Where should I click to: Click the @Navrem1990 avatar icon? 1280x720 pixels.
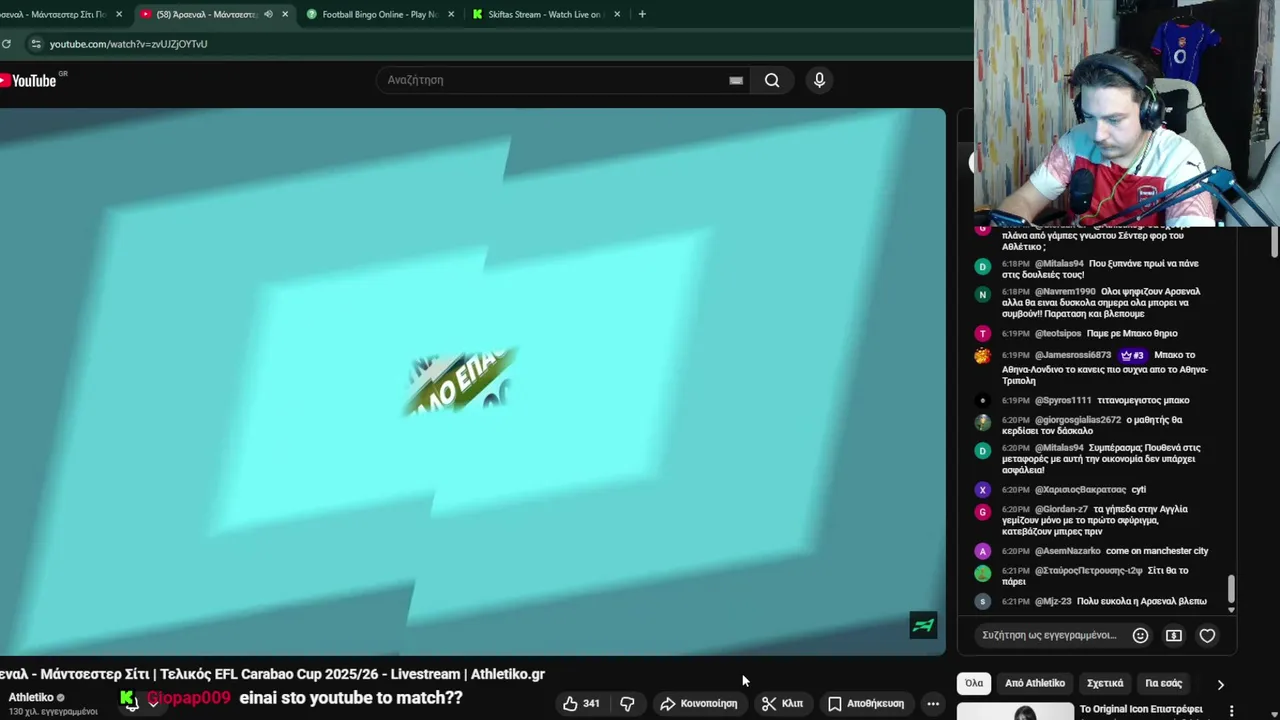(982, 294)
